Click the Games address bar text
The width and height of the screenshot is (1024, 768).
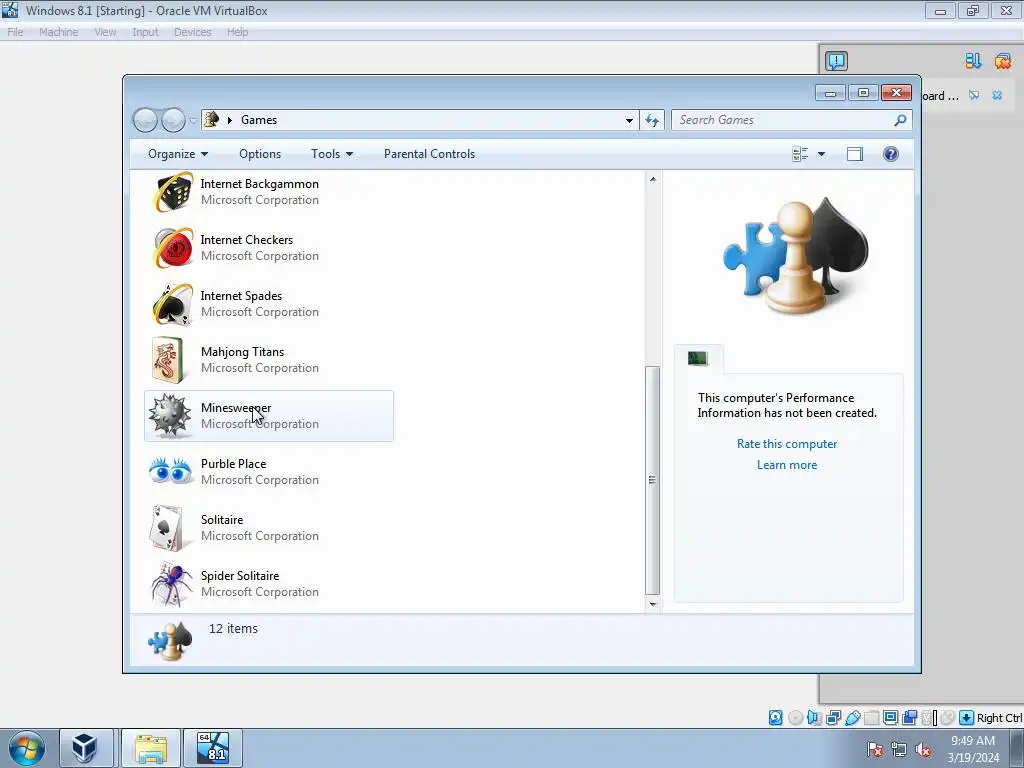(259, 120)
